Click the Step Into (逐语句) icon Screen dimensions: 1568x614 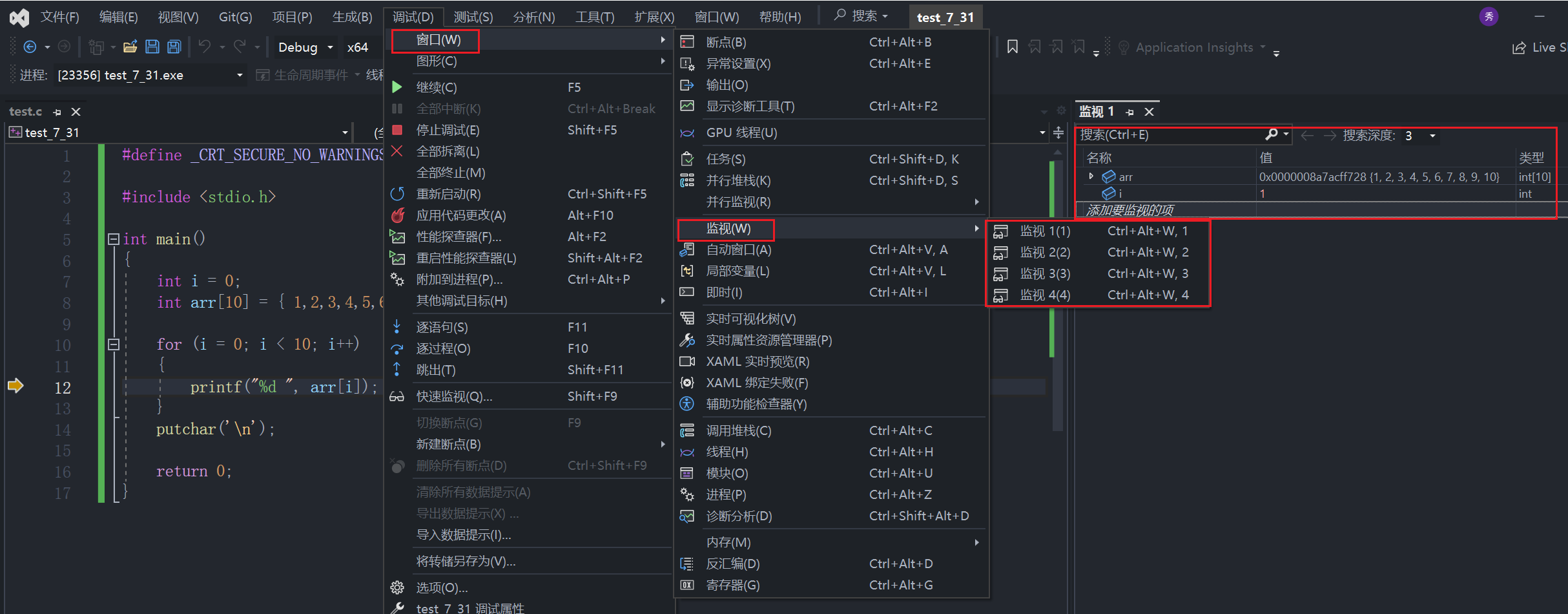(x=397, y=327)
